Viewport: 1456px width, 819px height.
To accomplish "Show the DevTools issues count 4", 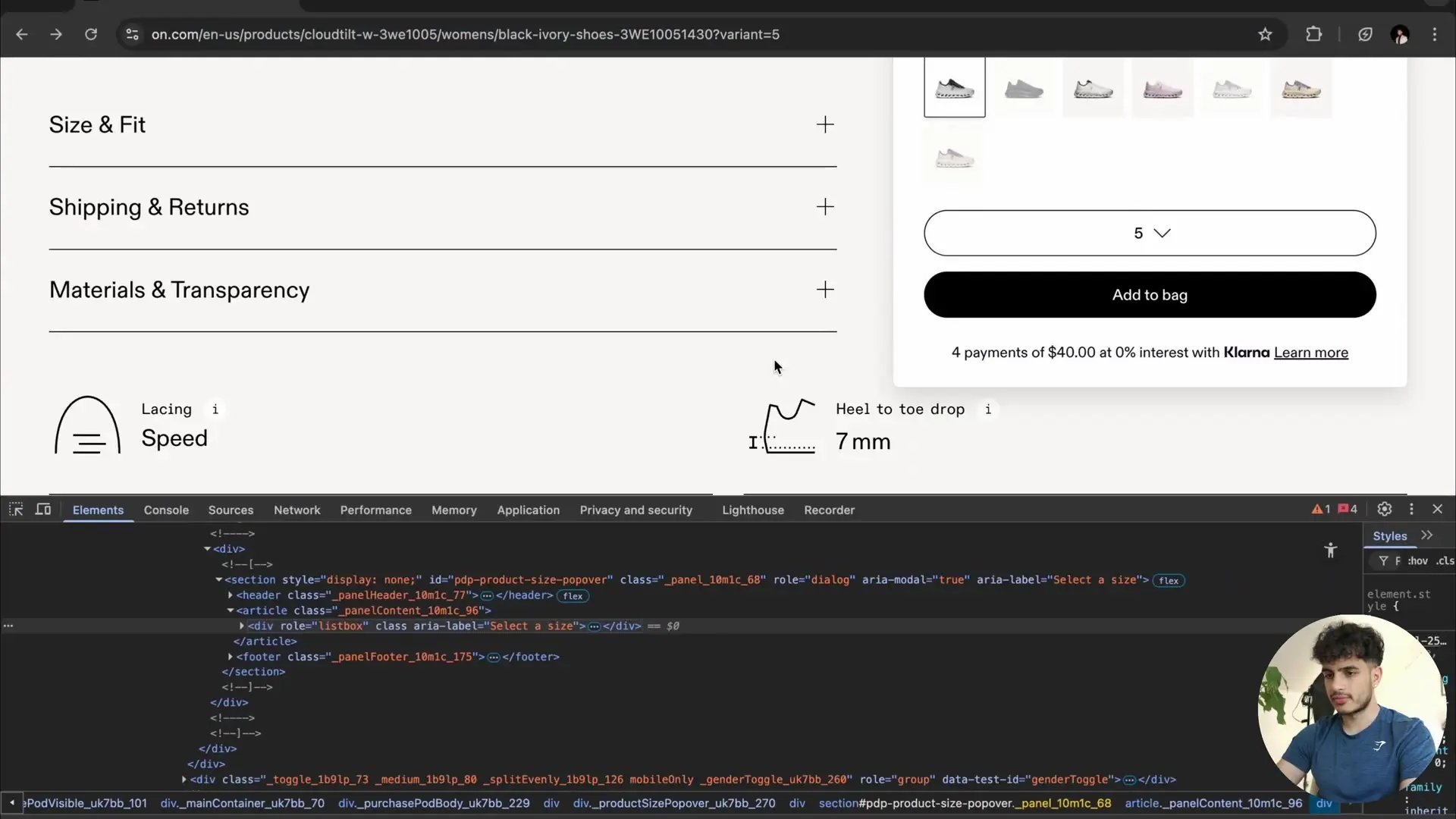I will point(1348,509).
